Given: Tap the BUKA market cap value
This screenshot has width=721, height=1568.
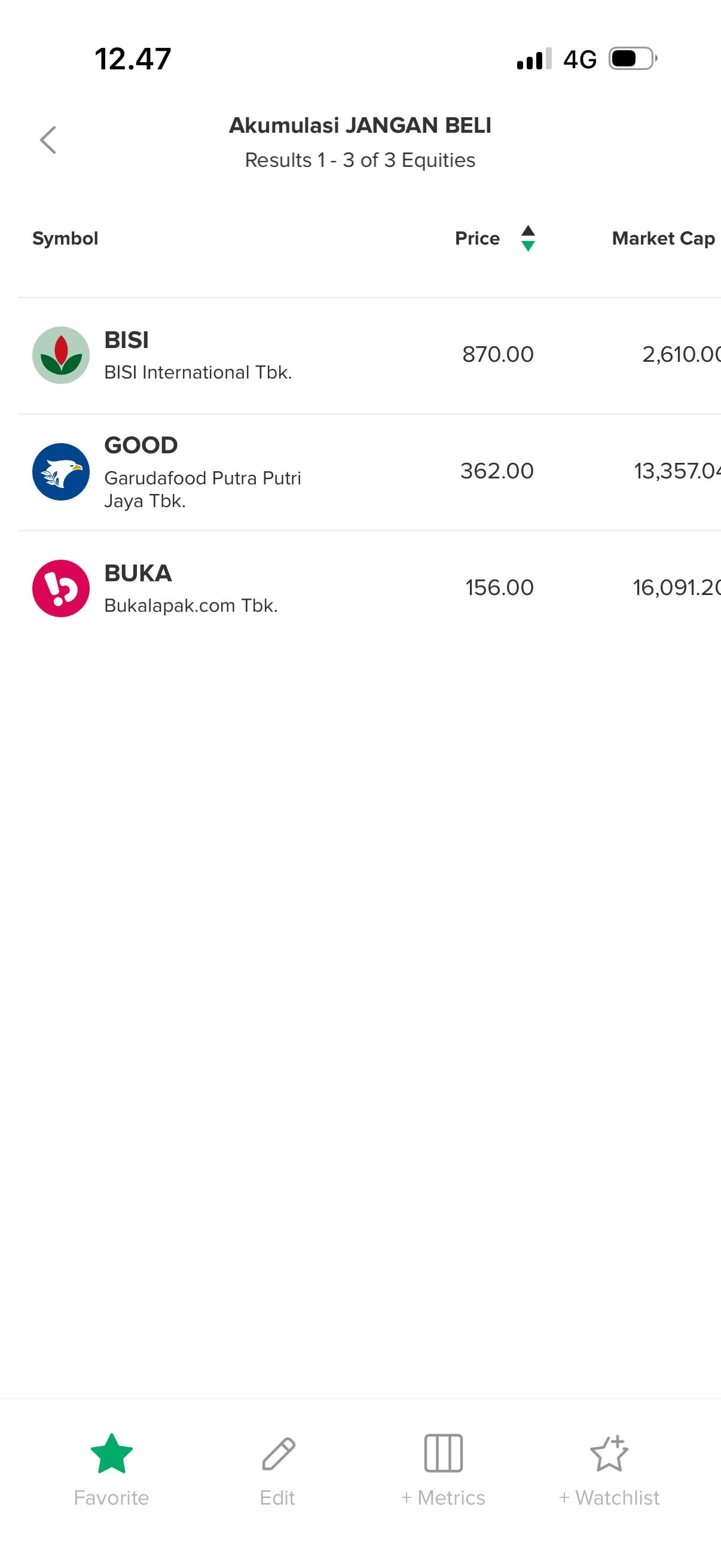Looking at the screenshot, I should (x=676, y=587).
